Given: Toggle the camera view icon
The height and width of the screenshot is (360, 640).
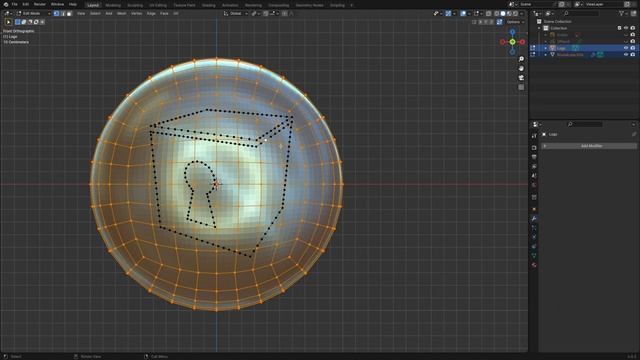Looking at the screenshot, I should (x=521, y=78).
